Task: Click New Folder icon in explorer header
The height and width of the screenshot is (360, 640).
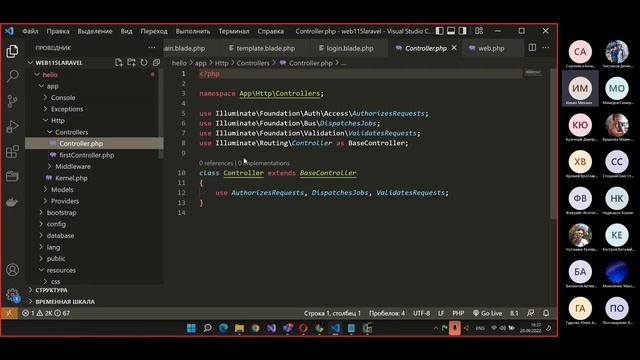Action: click(131, 62)
